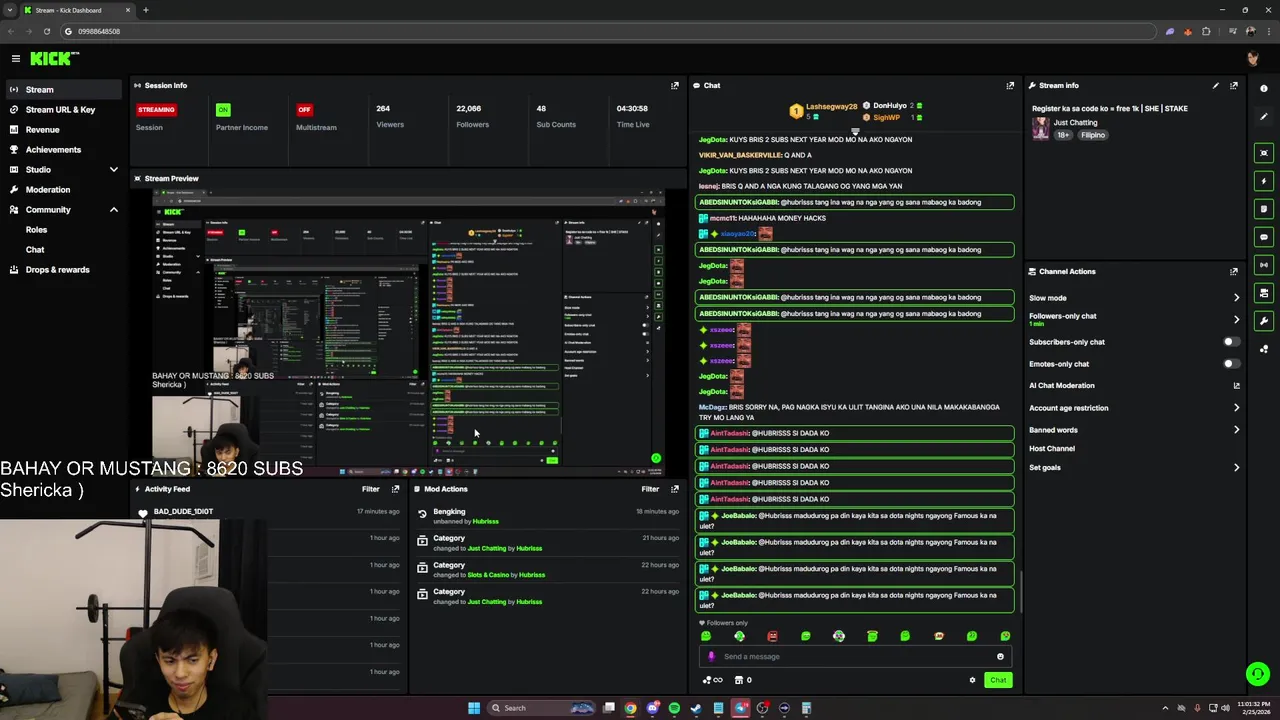Click the shop icon showing 0 below the chat input
1280x720 pixels.
743,680
